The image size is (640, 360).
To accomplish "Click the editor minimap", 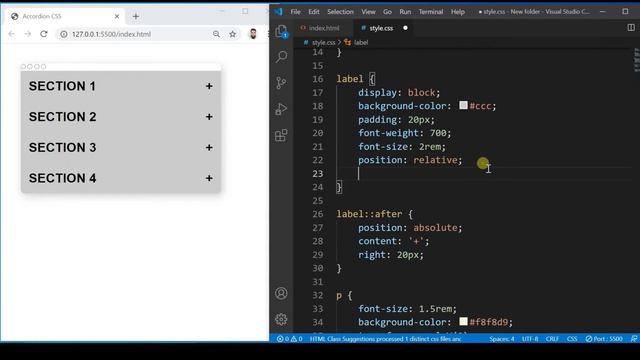I will 636,60.
